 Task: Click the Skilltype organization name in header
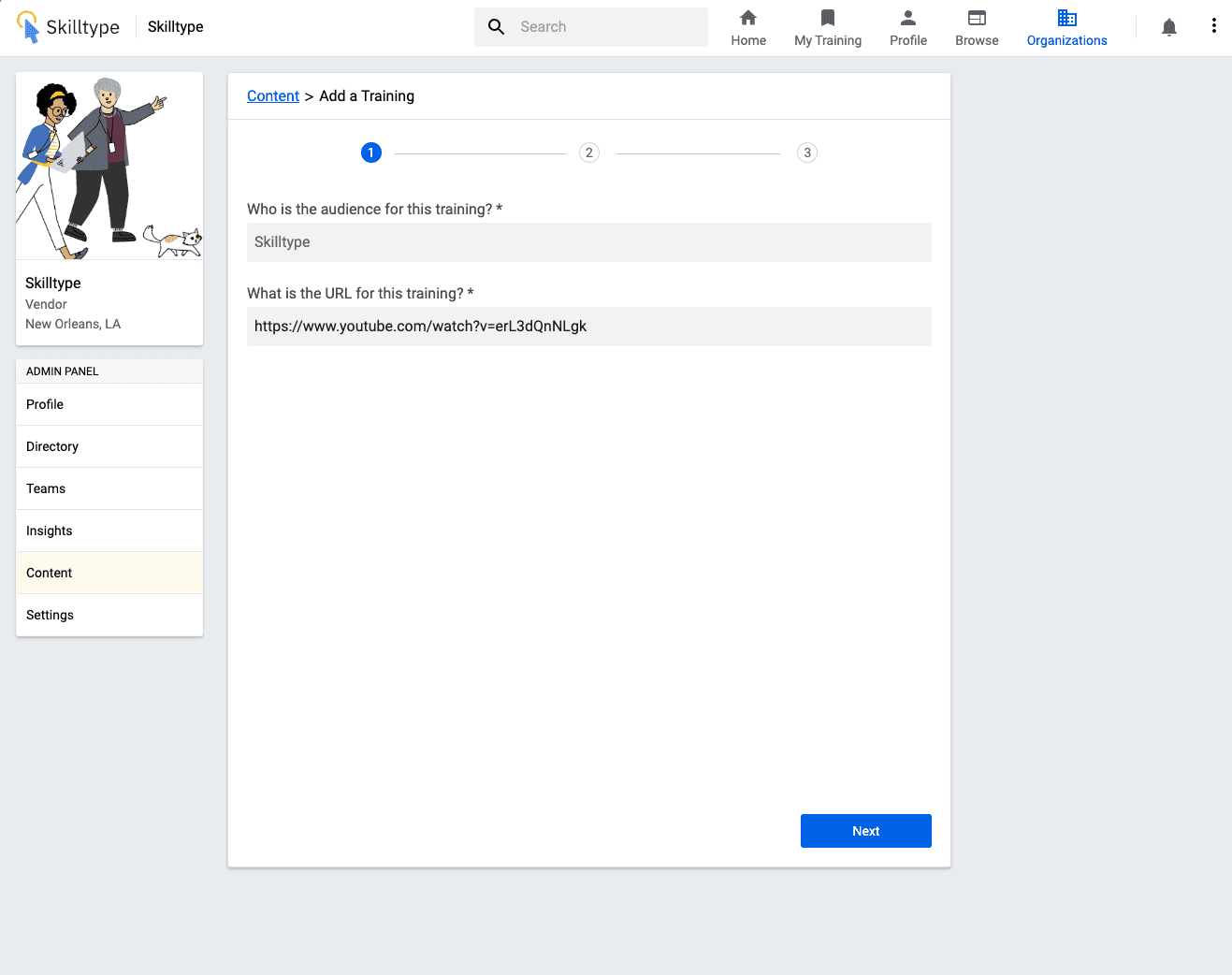176,27
